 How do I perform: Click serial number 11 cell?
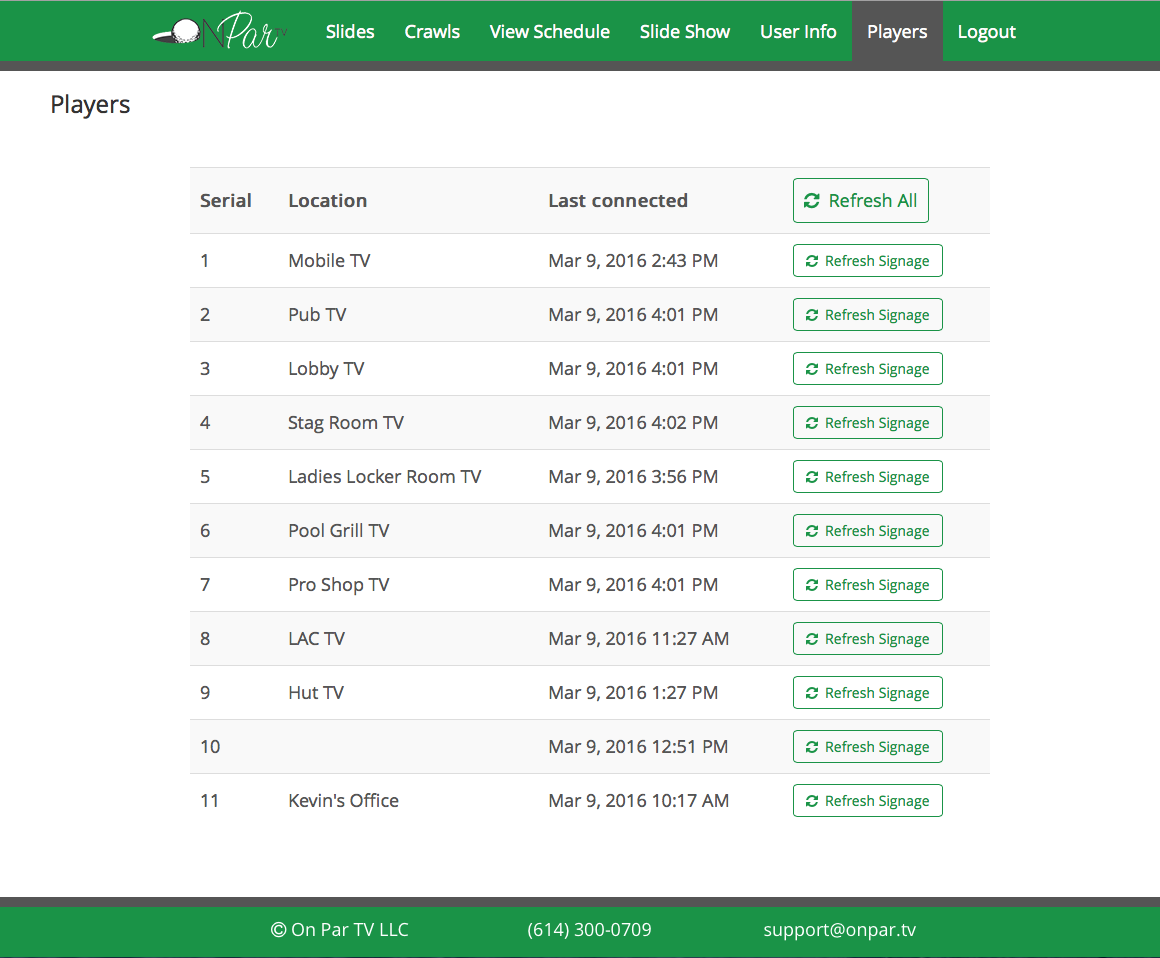pos(209,800)
